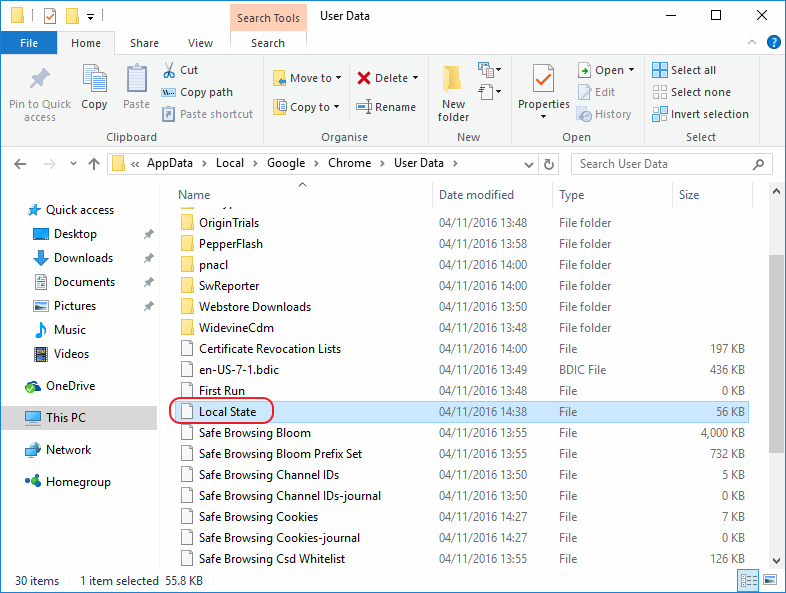This screenshot has height=593, width=786.
Task: View file History
Action: coord(604,114)
